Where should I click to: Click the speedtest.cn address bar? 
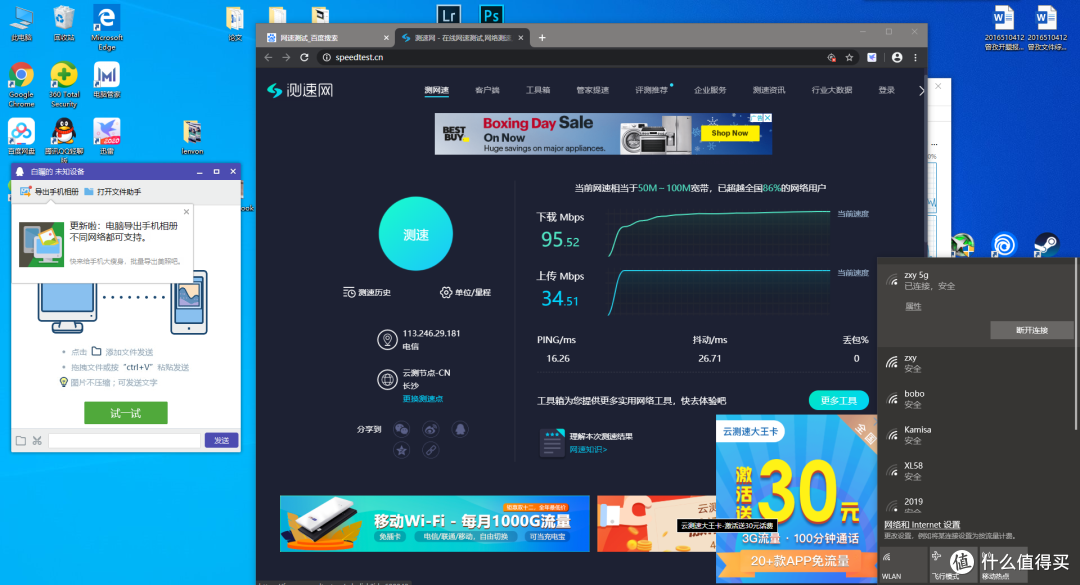click(x=572, y=57)
